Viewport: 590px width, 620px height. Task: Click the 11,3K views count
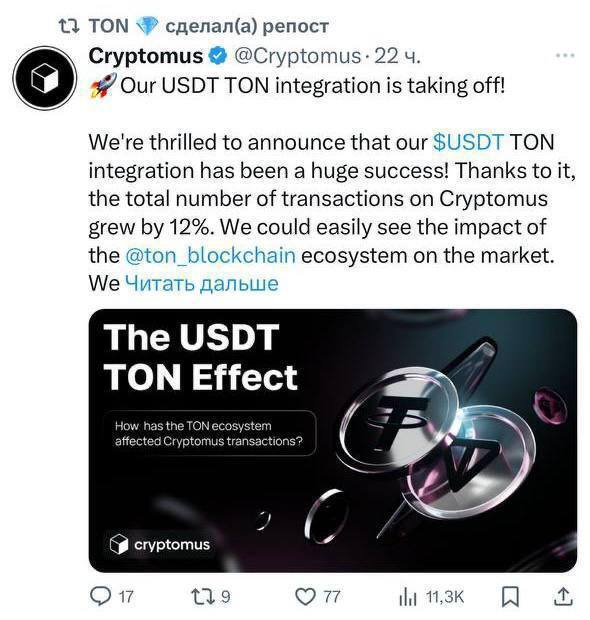point(444,596)
